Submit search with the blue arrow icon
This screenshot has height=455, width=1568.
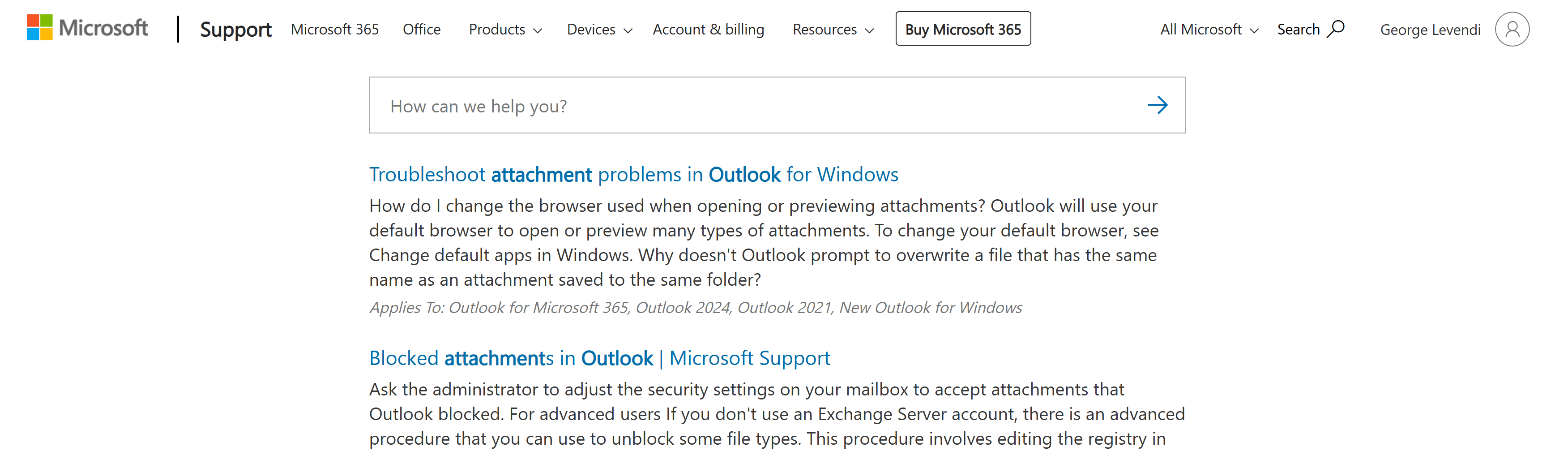point(1157,105)
